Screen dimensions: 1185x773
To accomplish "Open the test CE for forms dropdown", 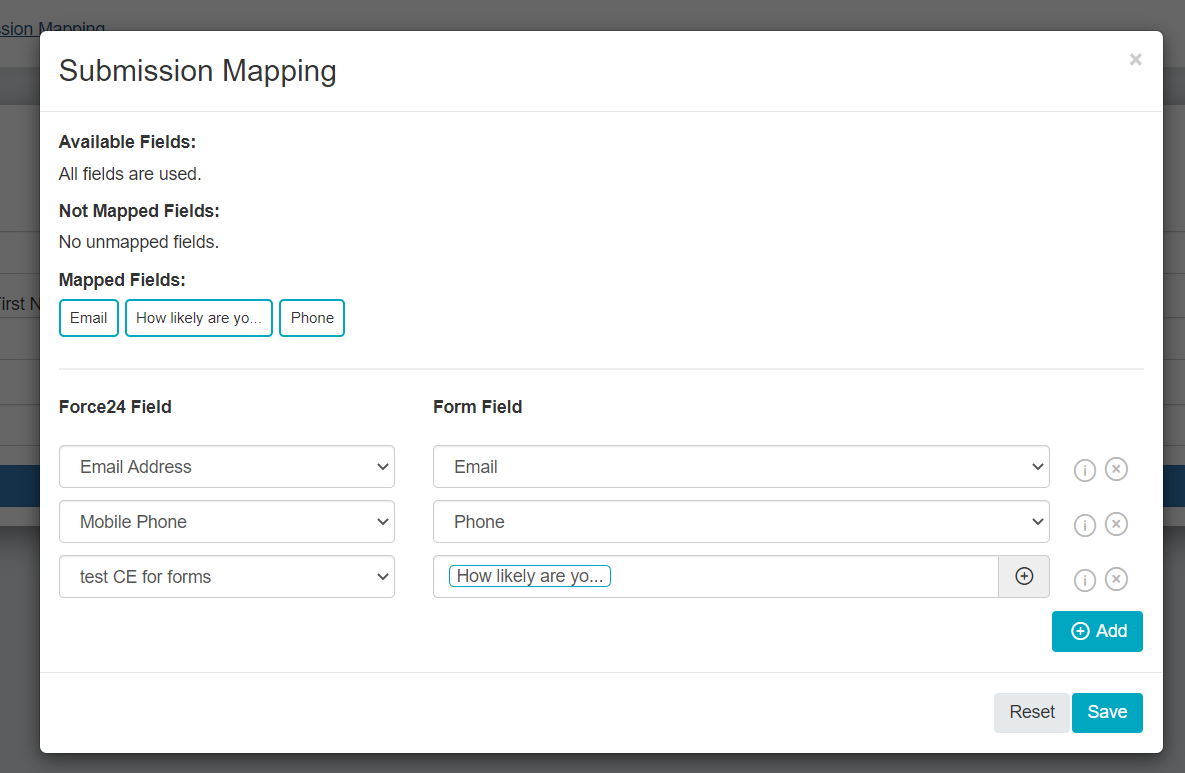I will [227, 577].
